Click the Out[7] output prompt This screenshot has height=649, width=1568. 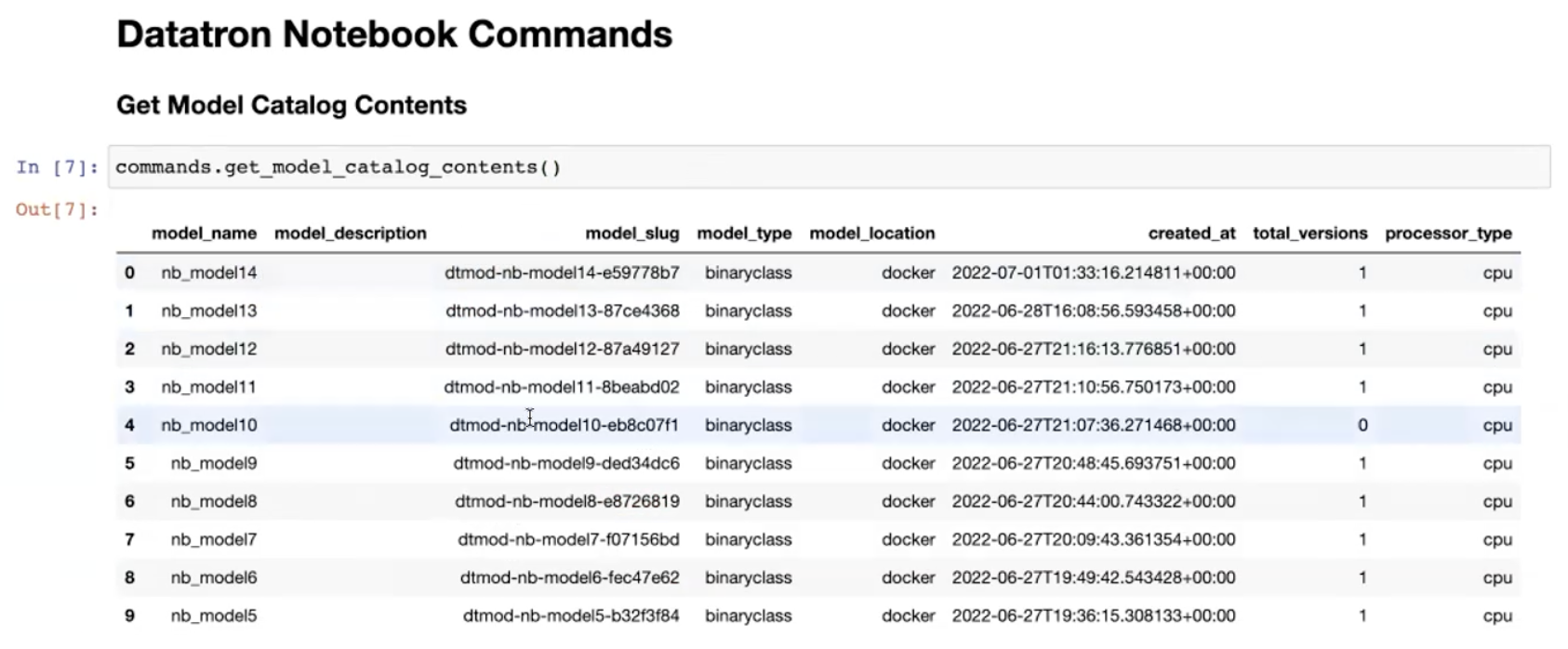(x=57, y=209)
